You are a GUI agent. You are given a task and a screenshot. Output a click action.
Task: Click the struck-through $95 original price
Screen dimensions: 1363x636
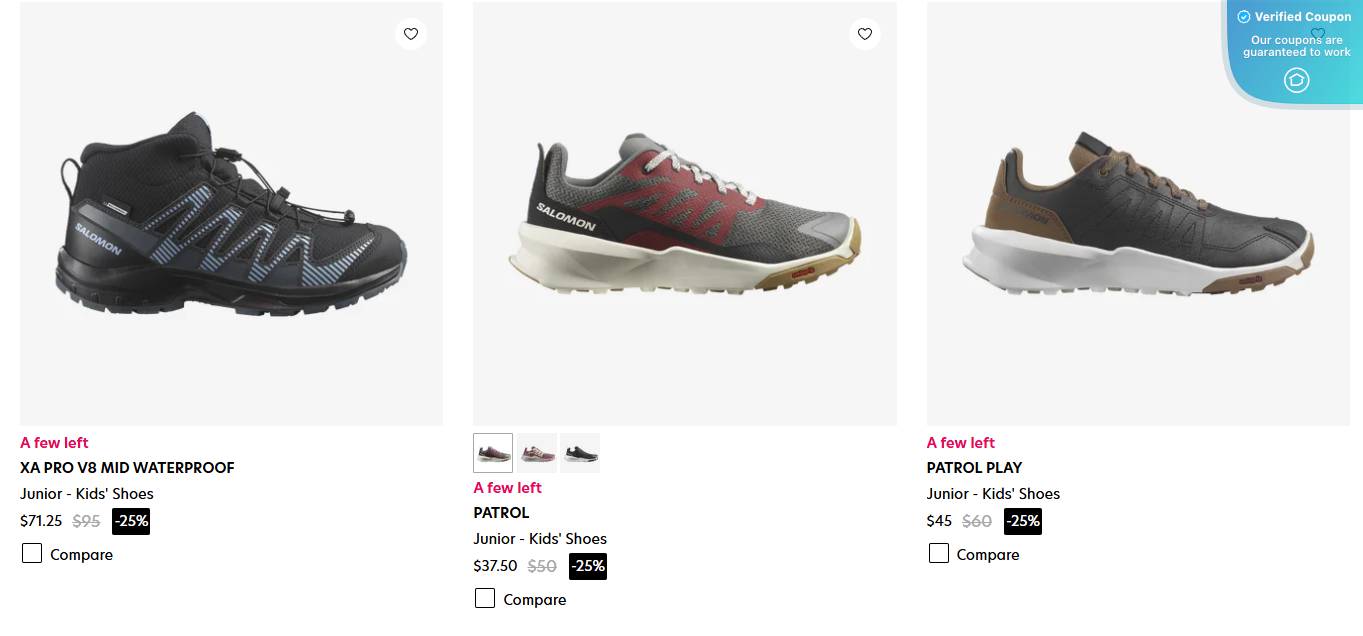tap(86, 521)
